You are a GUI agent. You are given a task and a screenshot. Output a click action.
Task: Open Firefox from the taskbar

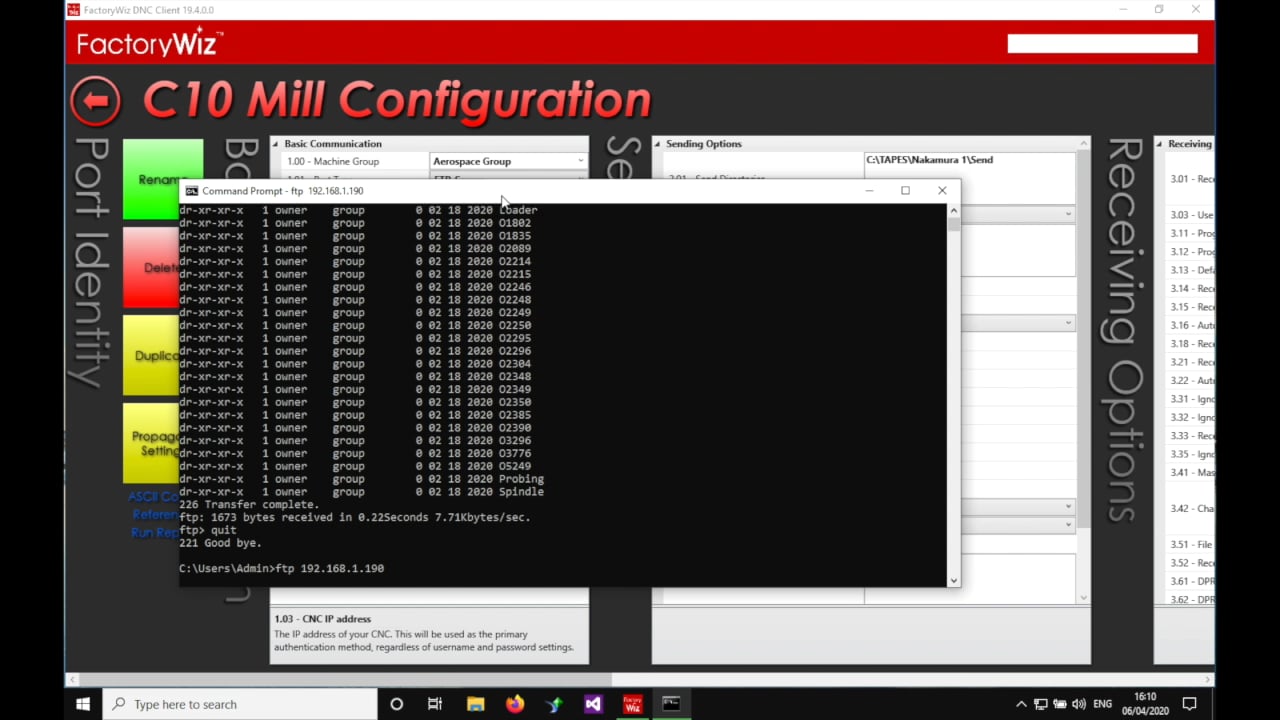pyautogui.click(x=514, y=704)
